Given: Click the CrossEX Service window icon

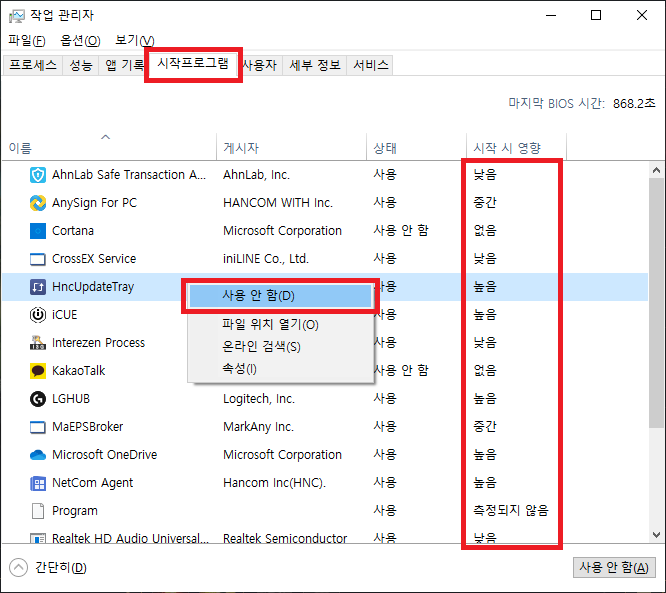Looking at the screenshot, I should pyautogui.click(x=38, y=259).
